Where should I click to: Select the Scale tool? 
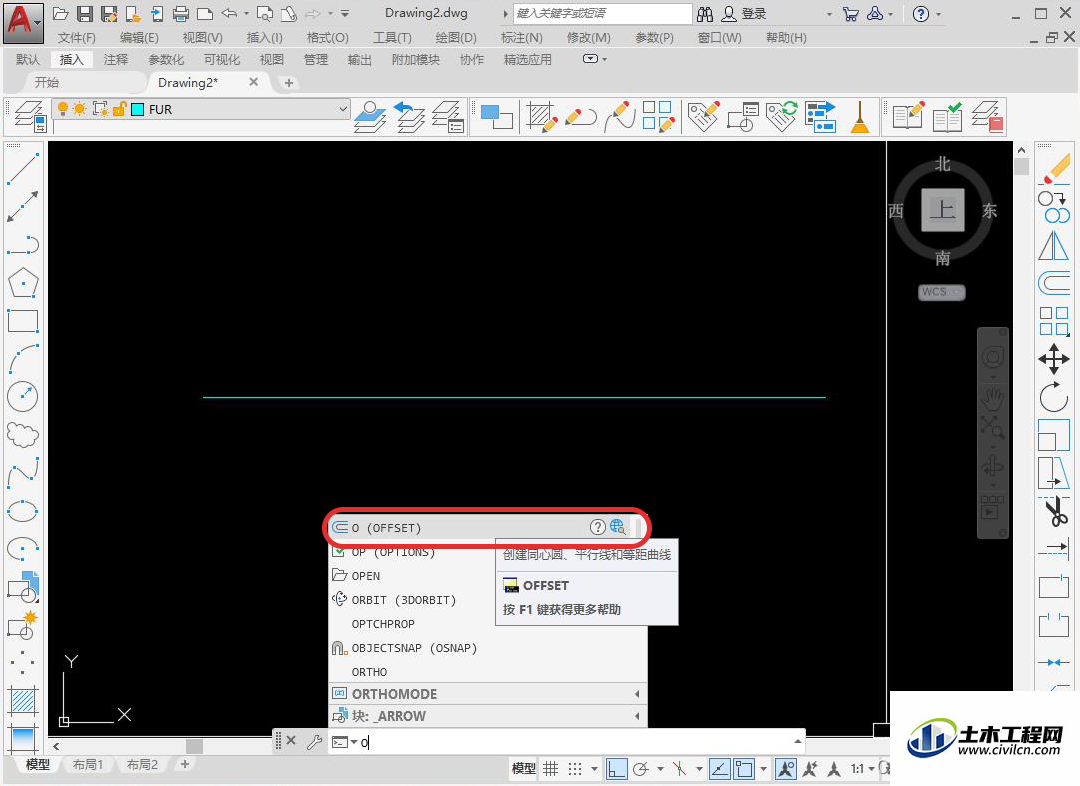(1054, 435)
